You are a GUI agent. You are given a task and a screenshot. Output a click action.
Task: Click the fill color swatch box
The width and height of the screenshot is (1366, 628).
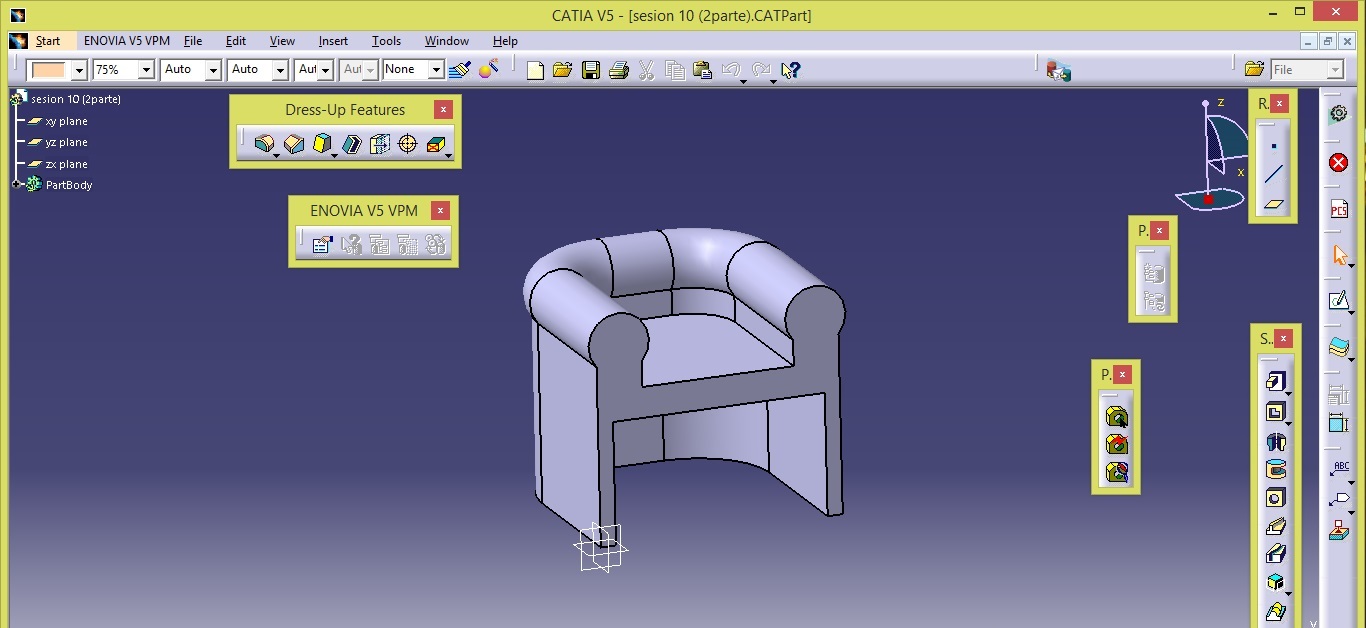click(x=48, y=70)
